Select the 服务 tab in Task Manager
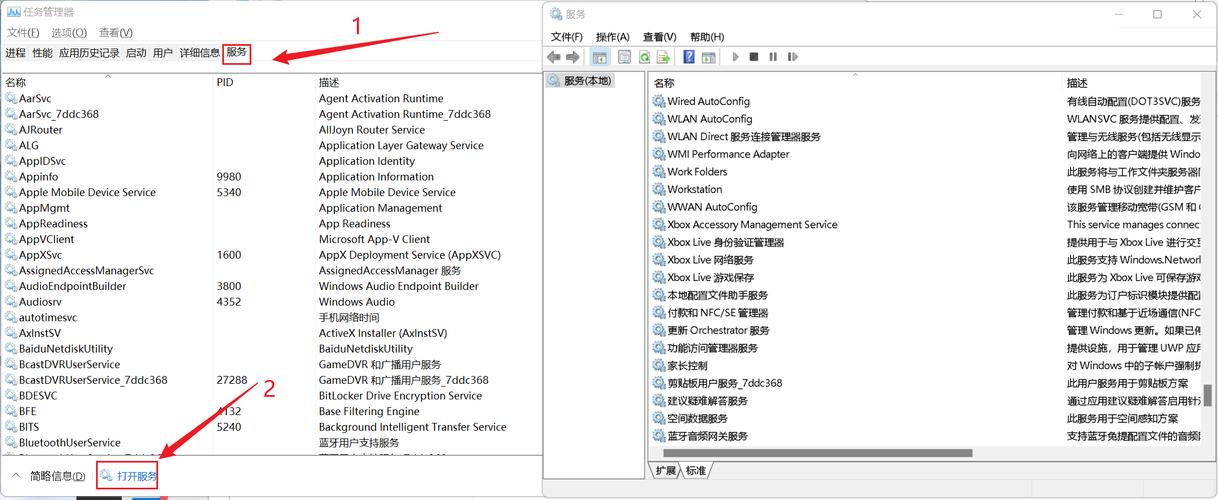 coord(237,53)
